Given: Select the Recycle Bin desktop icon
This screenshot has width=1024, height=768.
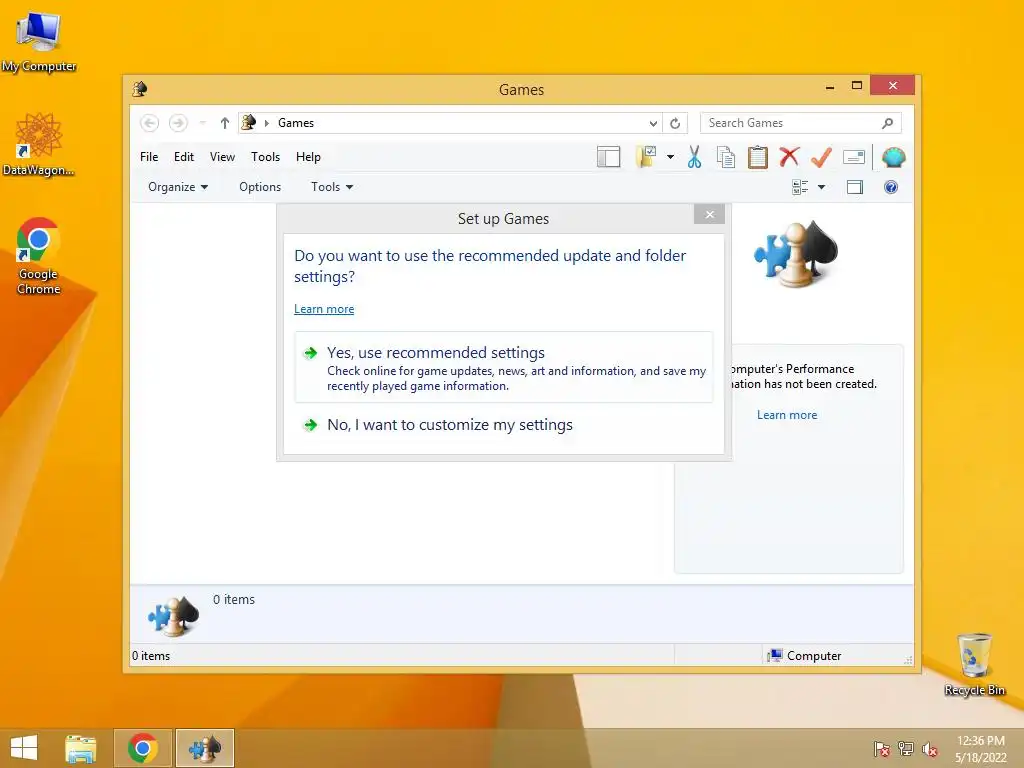Looking at the screenshot, I should (x=974, y=664).
